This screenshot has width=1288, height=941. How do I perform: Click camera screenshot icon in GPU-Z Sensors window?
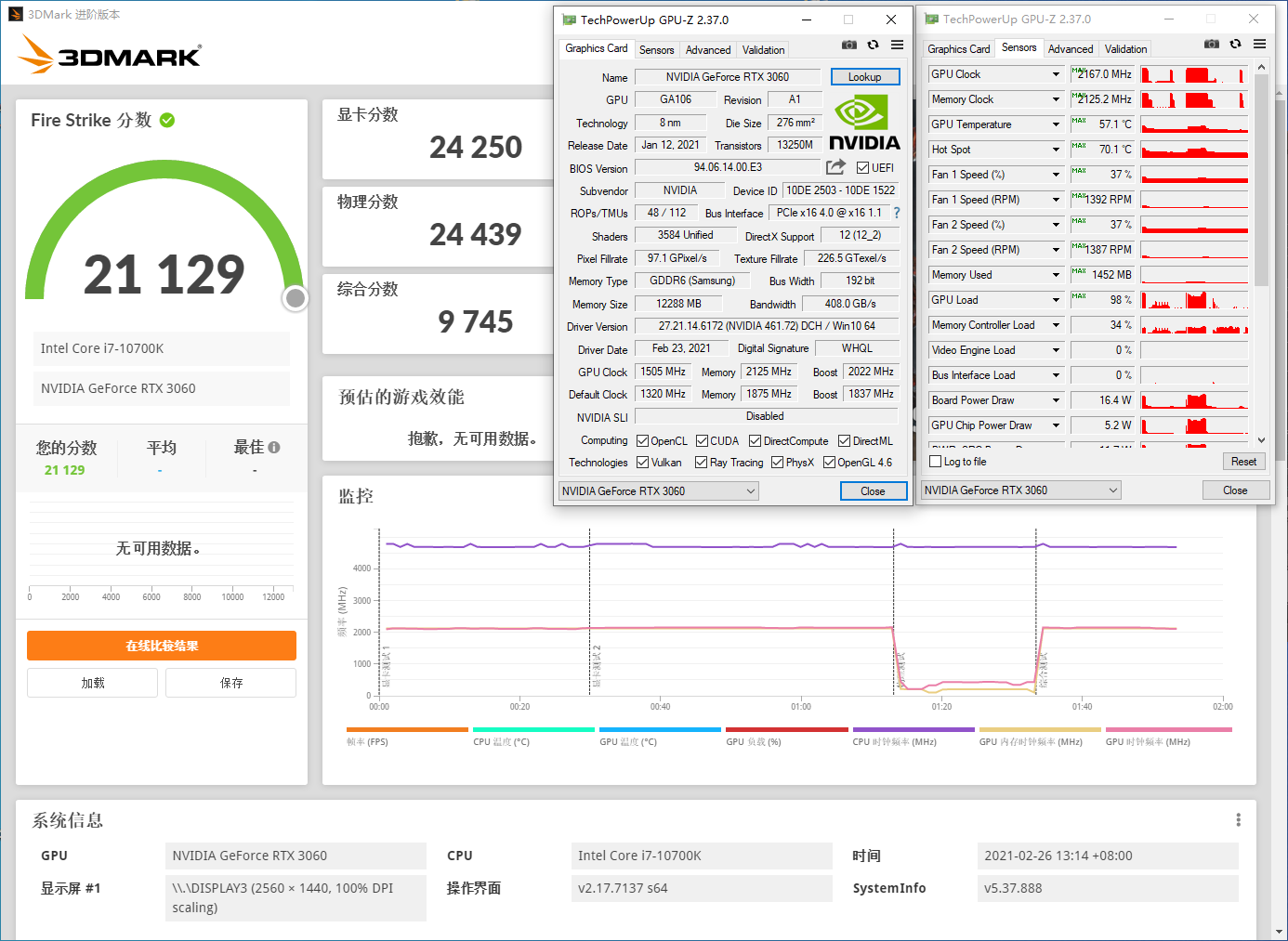pyautogui.click(x=1211, y=44)
